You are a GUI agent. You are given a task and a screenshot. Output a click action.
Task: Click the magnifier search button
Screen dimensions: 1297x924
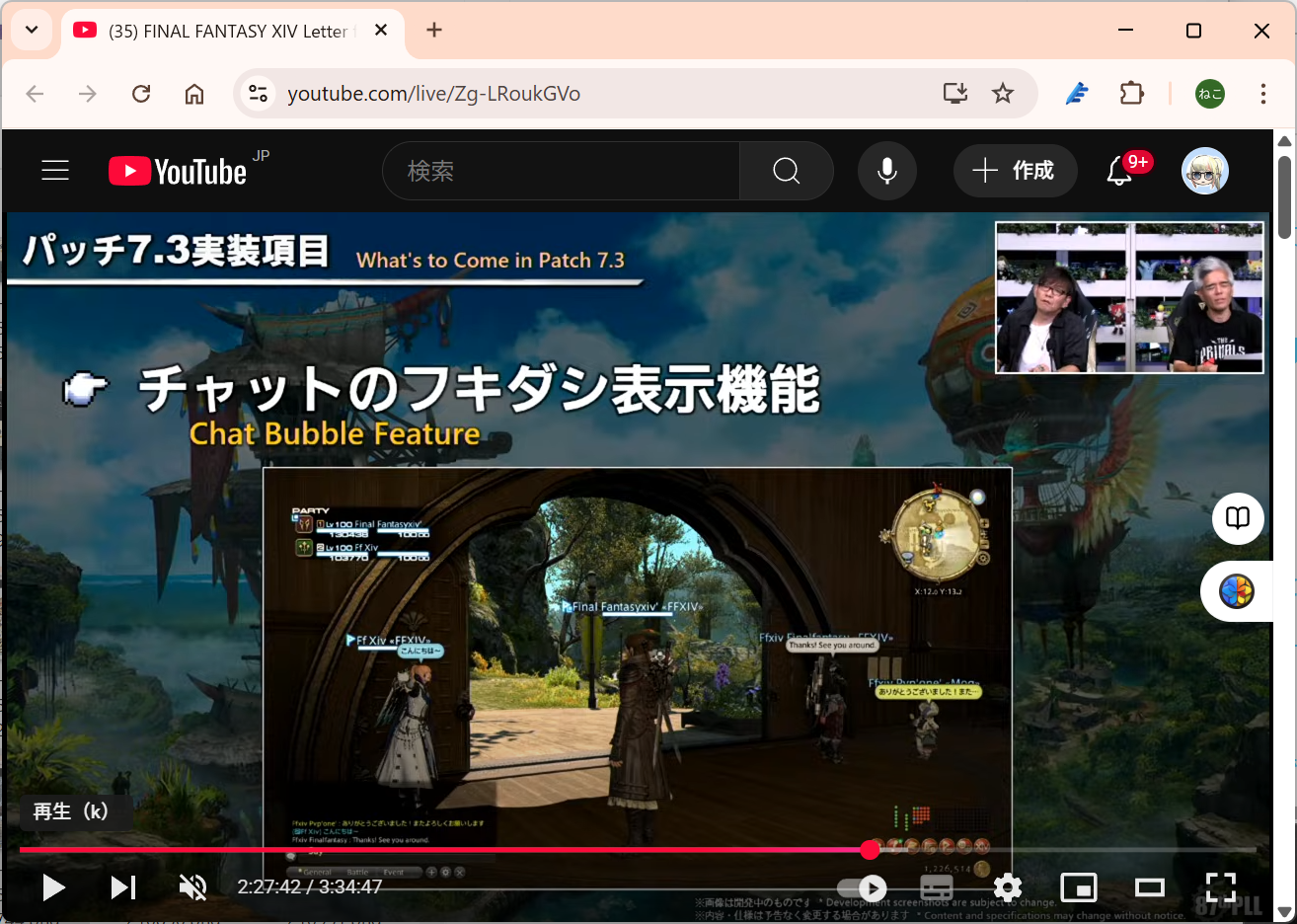pyautogui.click(x=787, y=171)
